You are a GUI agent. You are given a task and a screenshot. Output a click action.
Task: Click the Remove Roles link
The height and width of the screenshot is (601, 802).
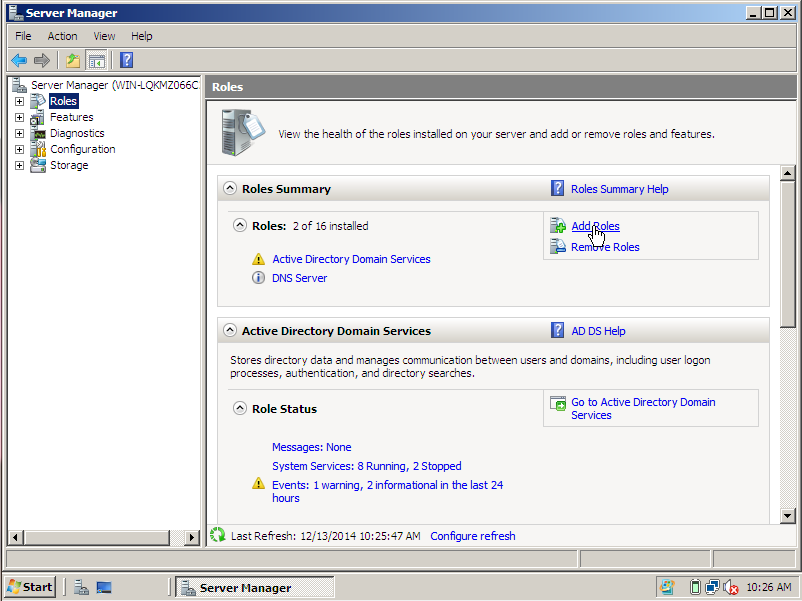(605, 247)
